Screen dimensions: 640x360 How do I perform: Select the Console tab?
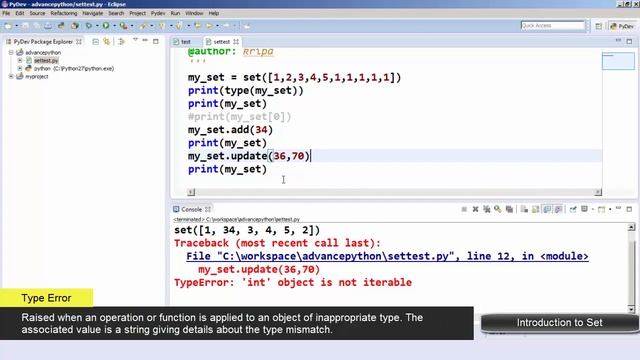(x=191, y=209)
